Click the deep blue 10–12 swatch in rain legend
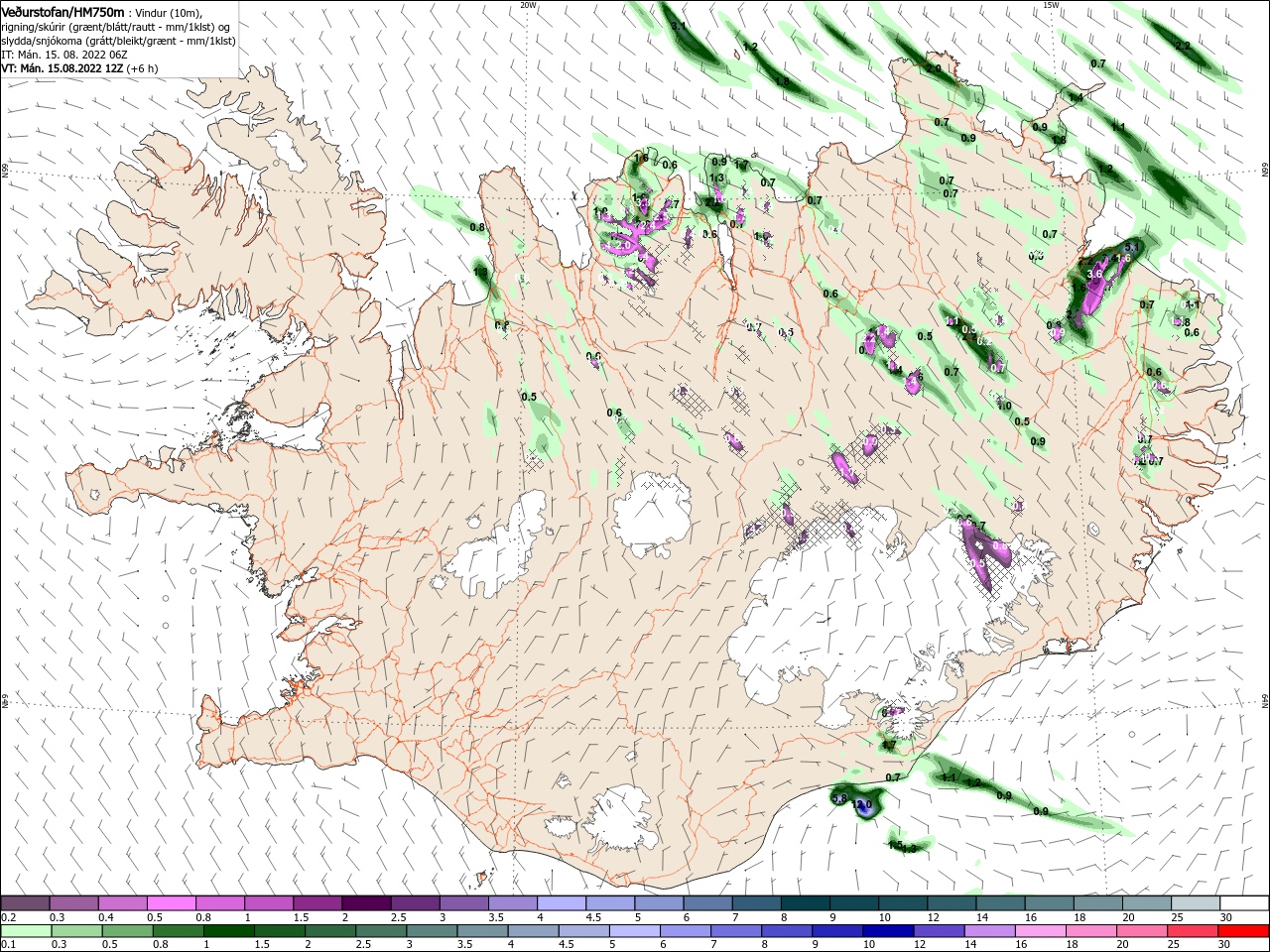 click(x=886, y=931)
